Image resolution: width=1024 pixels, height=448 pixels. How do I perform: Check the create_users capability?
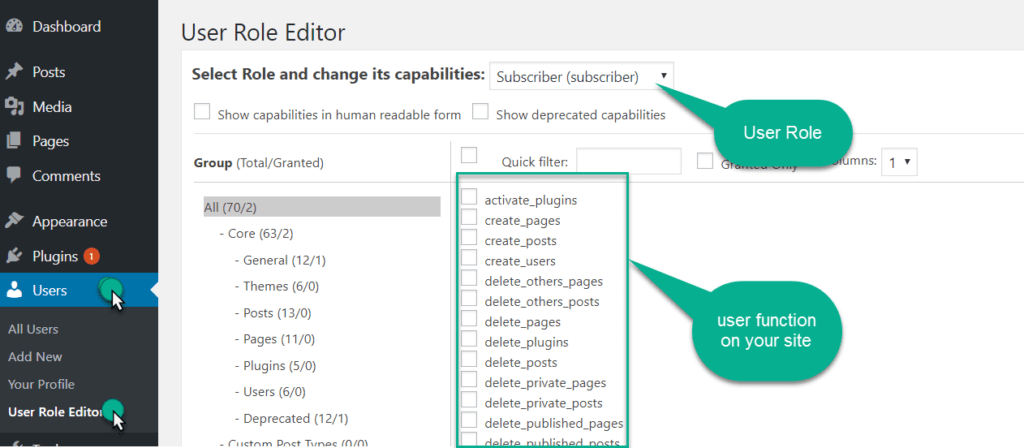click(x=469, y=257)
